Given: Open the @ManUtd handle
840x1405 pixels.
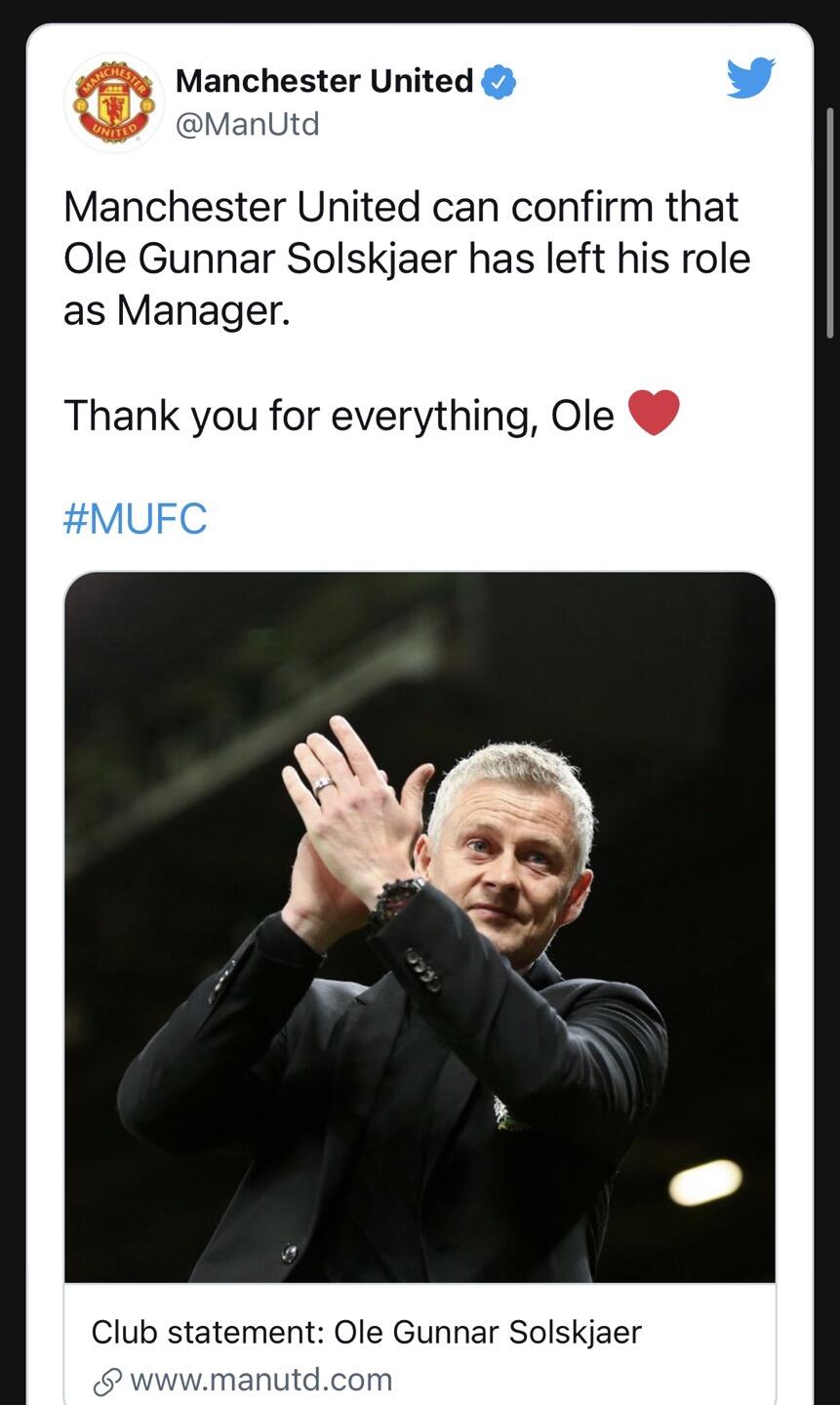Looking at the screenshot, I should click(248, 124).
